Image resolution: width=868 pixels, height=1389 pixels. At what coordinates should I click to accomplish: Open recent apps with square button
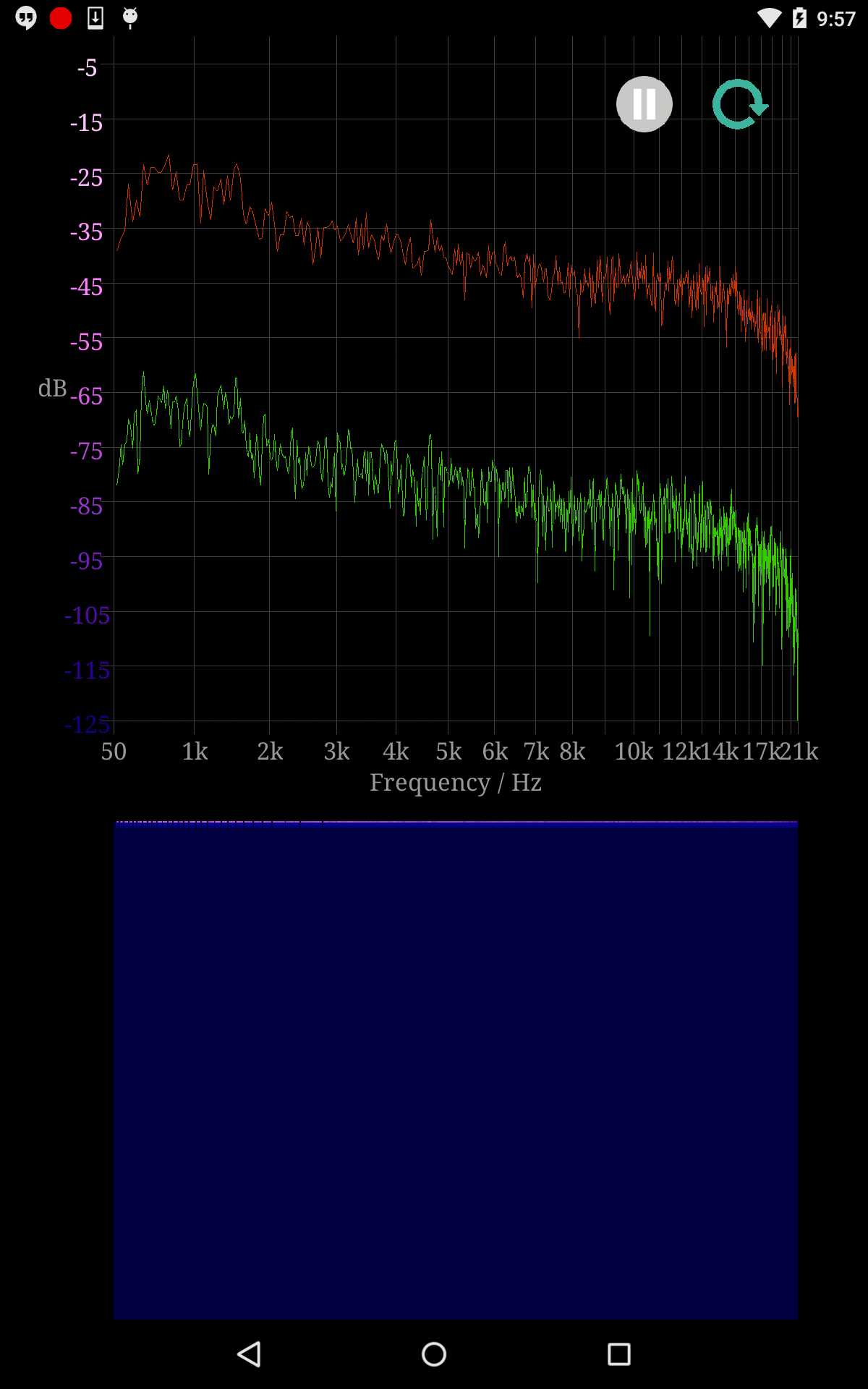pyautogui.click(x=619, y=1354)
